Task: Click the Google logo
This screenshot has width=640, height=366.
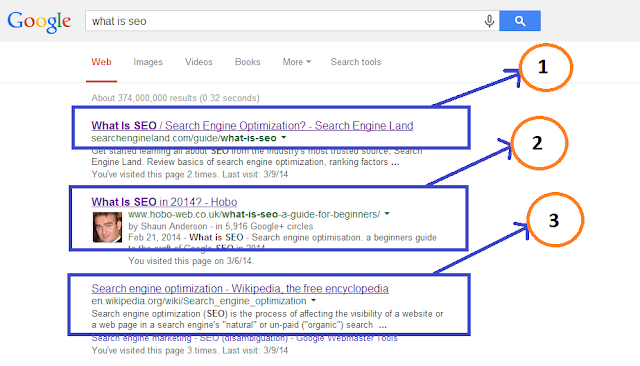Action: (x=39, y=22)
